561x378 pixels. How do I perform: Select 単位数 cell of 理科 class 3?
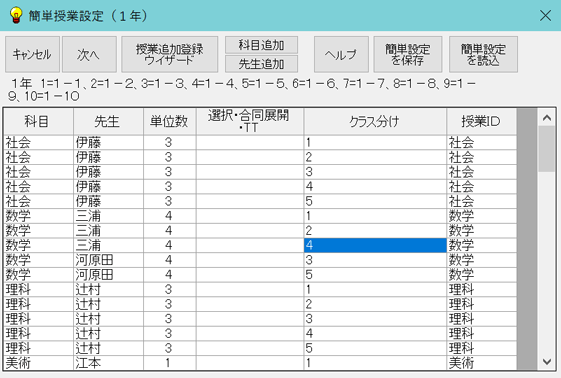tap(170, 319)
